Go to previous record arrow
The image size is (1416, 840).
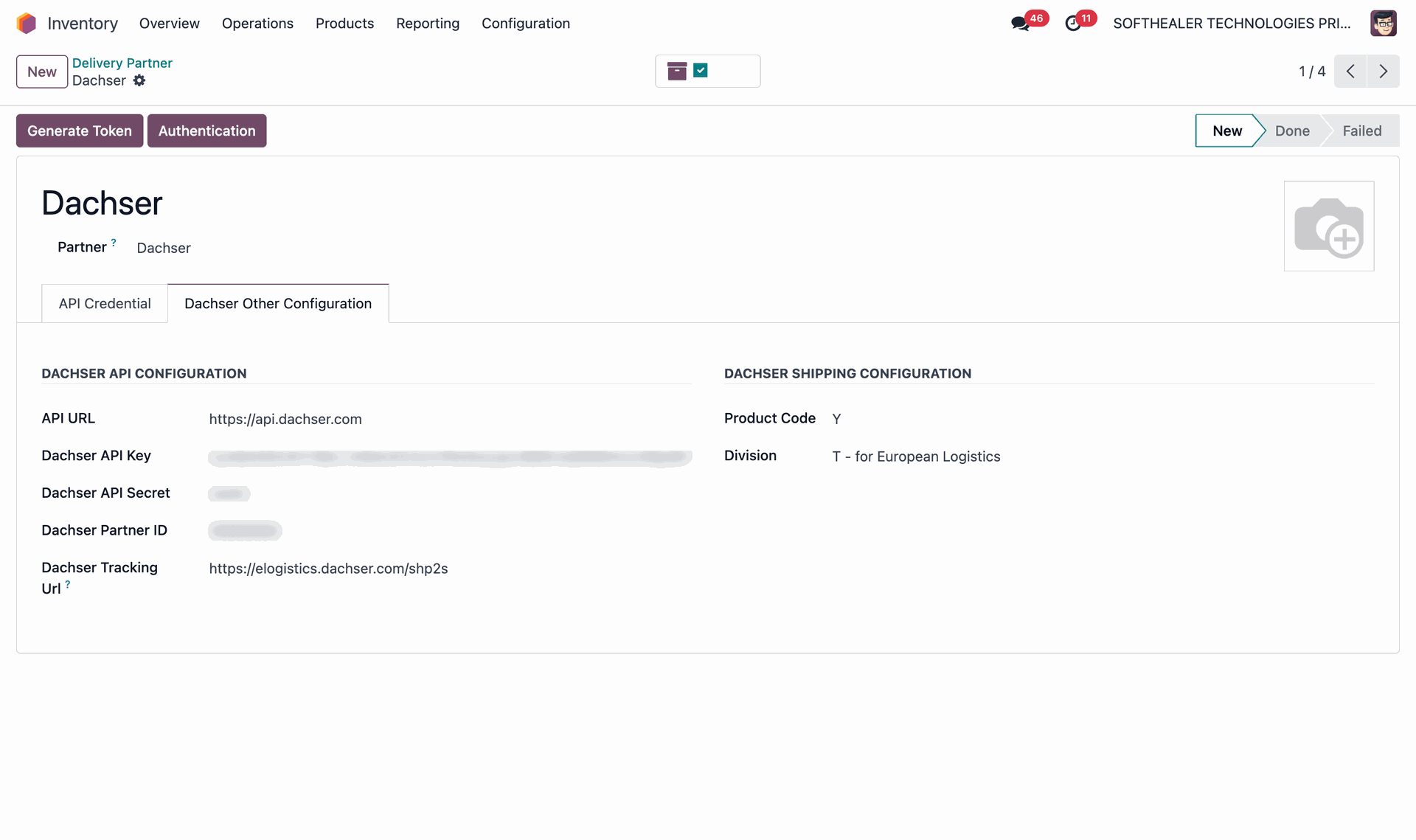(x=1350, y=72)
